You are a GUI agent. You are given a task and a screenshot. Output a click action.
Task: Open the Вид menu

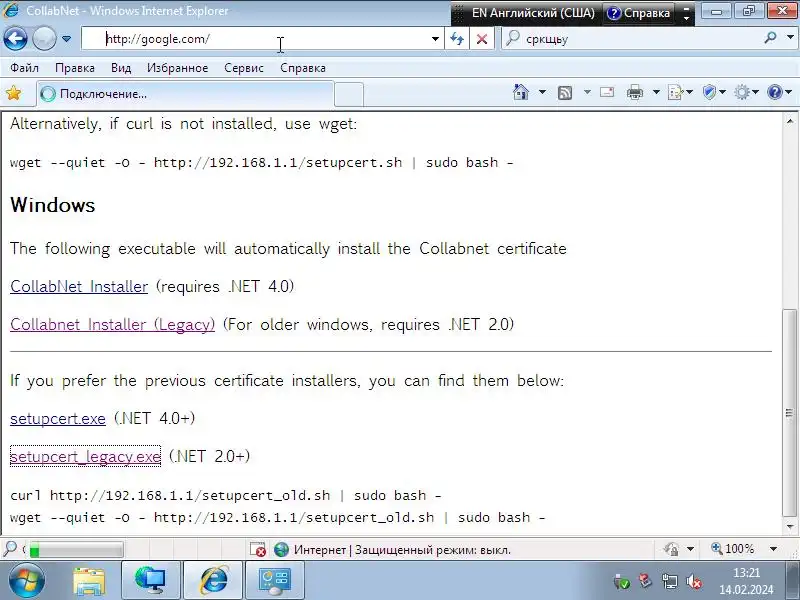121,68
